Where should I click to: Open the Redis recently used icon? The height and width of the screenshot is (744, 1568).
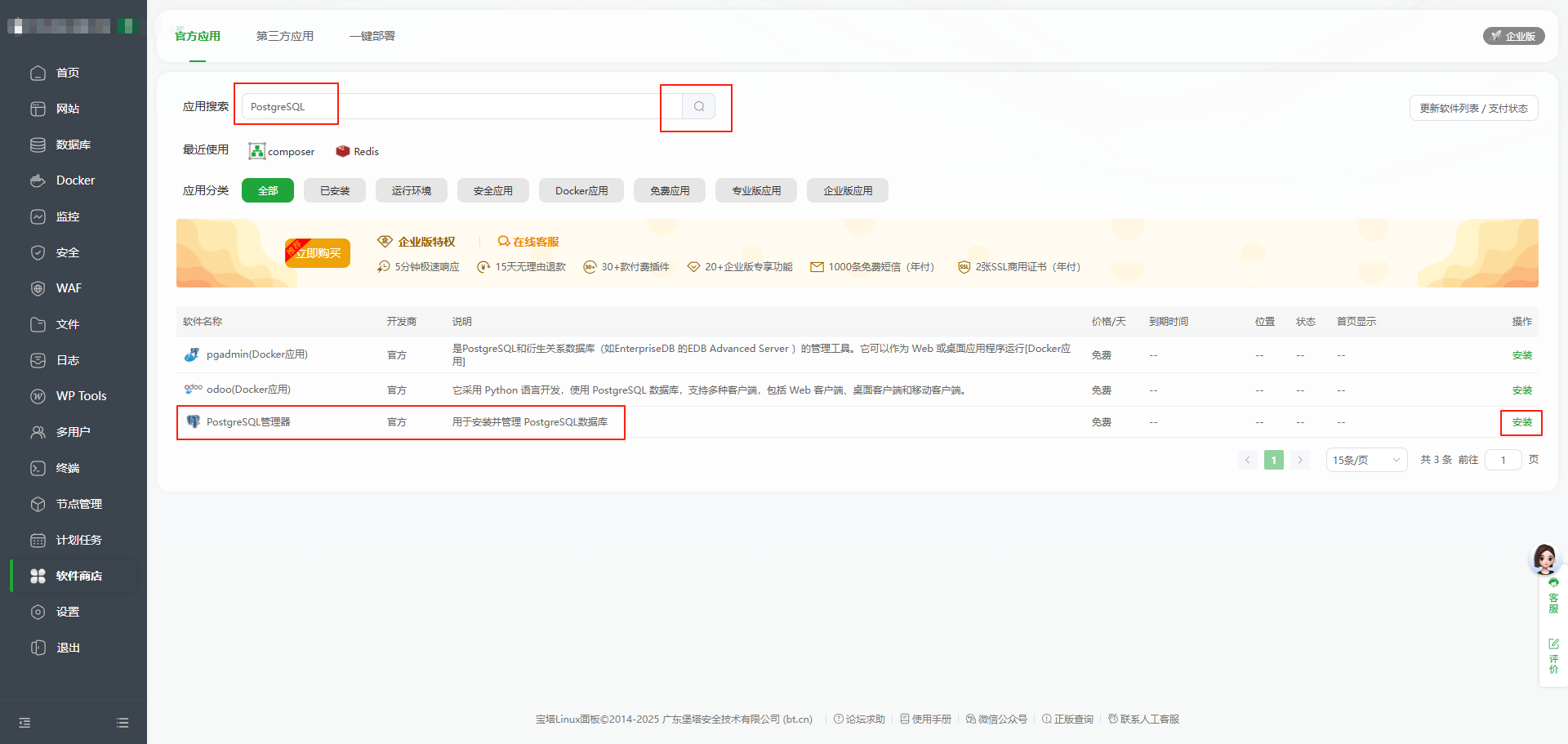(343, 151)
